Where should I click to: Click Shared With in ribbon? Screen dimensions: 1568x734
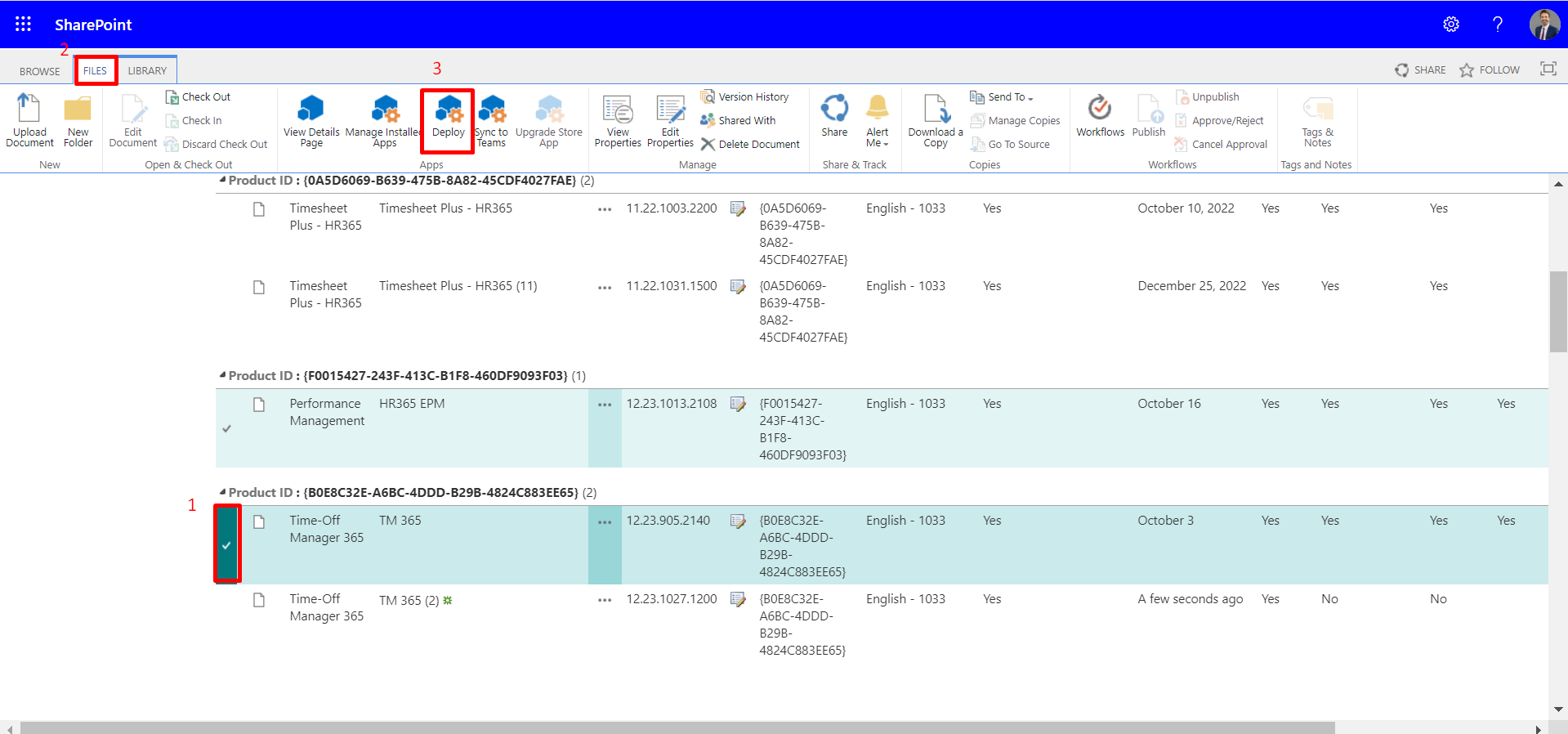click(x=739, y=120)
